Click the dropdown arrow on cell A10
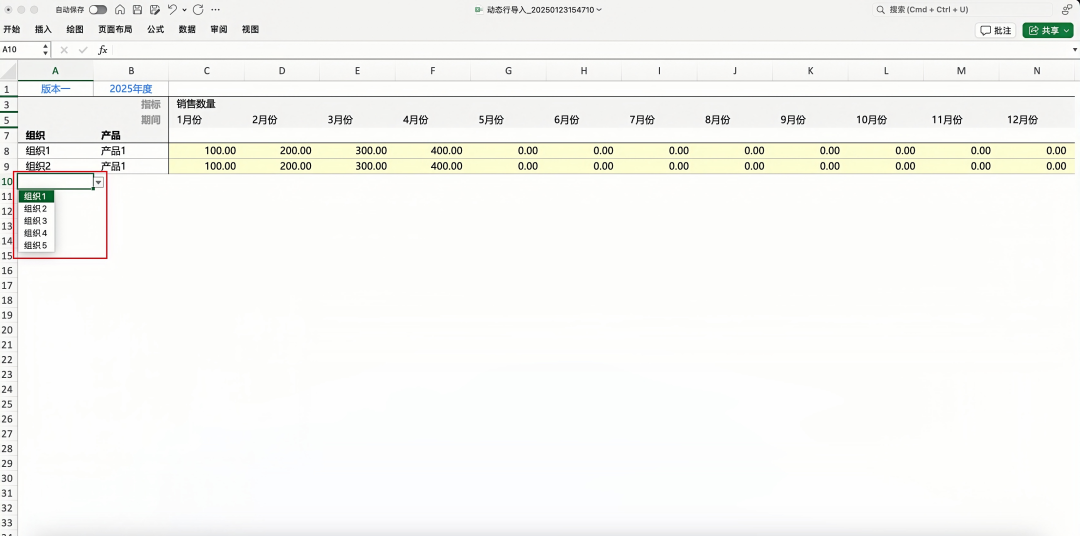 point(99,182)
